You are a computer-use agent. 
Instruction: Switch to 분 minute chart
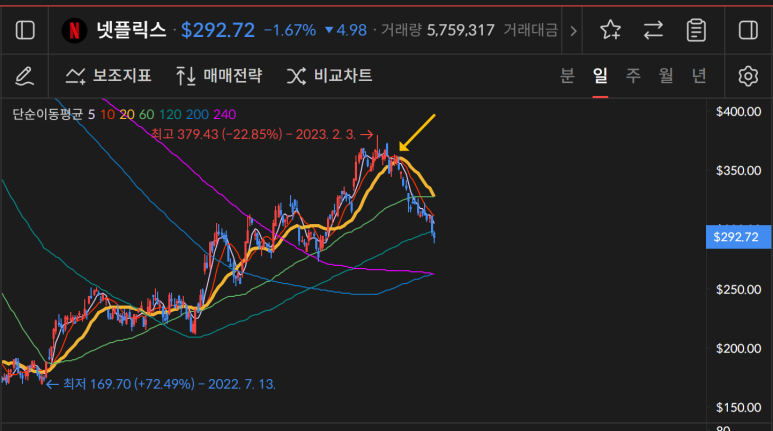(567, 76)
